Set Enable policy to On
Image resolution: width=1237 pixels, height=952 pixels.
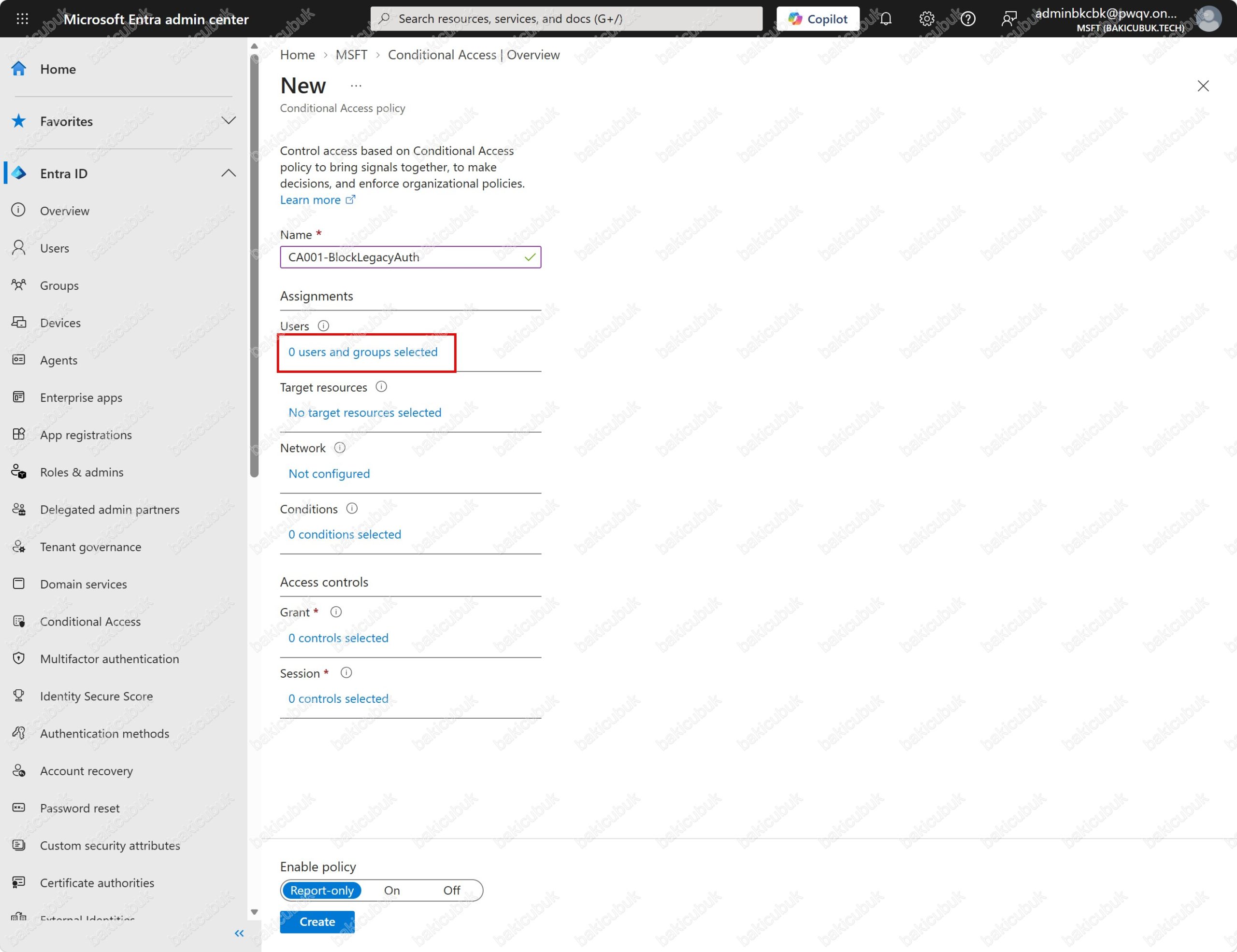(x=392, y=890)
